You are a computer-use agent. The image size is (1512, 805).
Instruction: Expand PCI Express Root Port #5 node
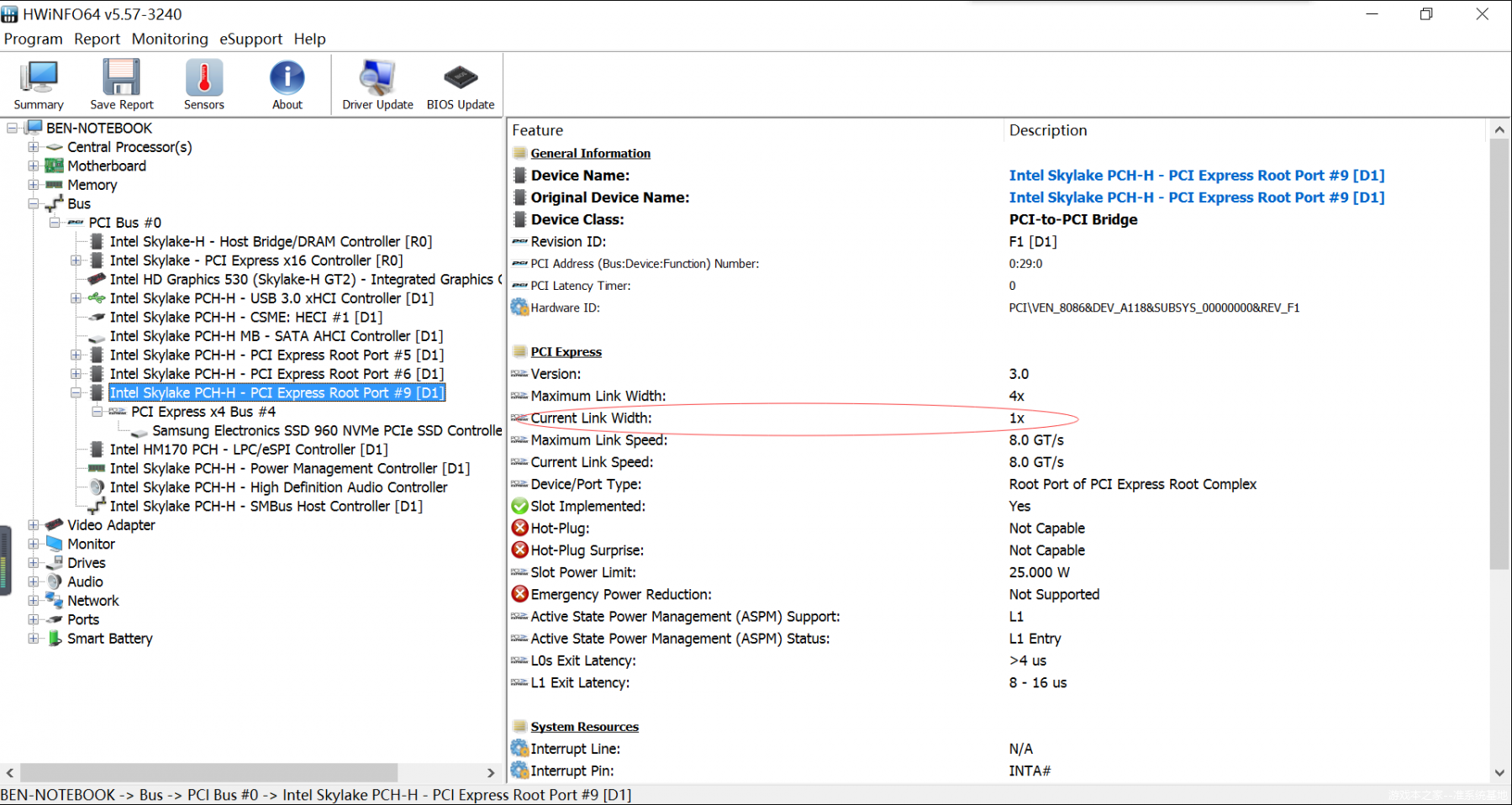tap(76, 355)
